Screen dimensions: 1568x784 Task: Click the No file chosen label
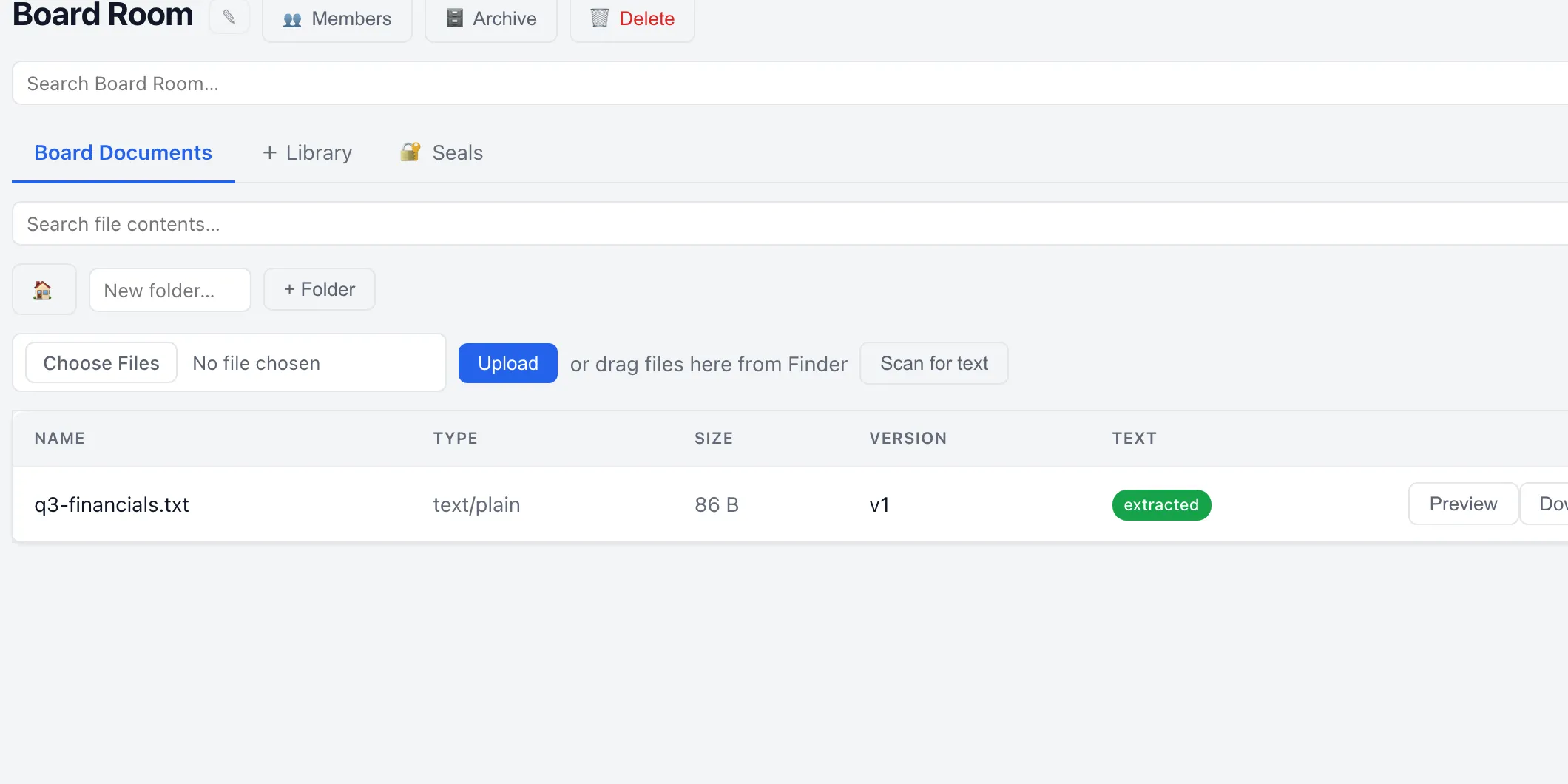256,363
